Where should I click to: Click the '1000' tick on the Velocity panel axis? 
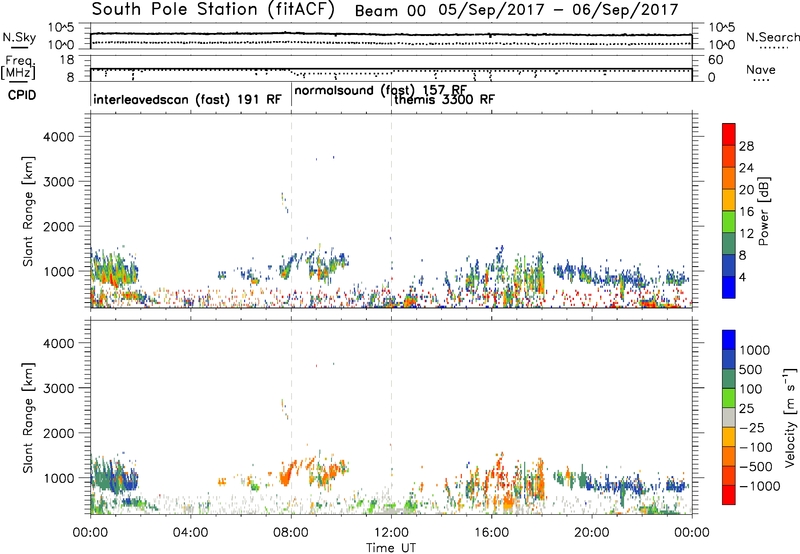pyautogui.click(x=59, y=478)
